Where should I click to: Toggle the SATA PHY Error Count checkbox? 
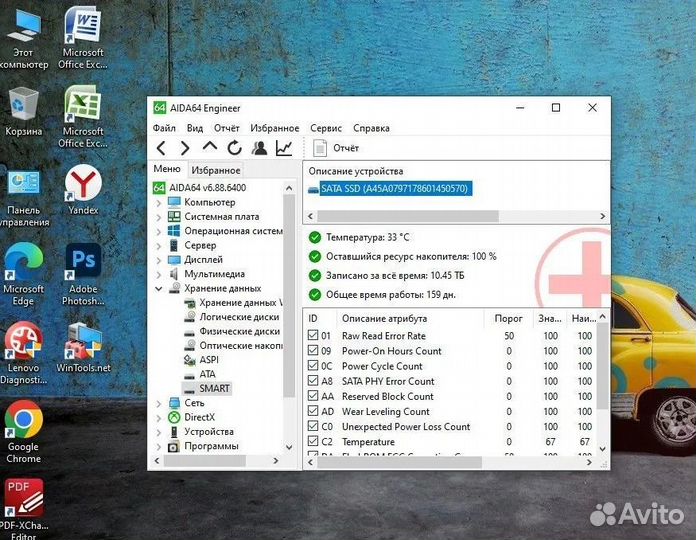313,381
